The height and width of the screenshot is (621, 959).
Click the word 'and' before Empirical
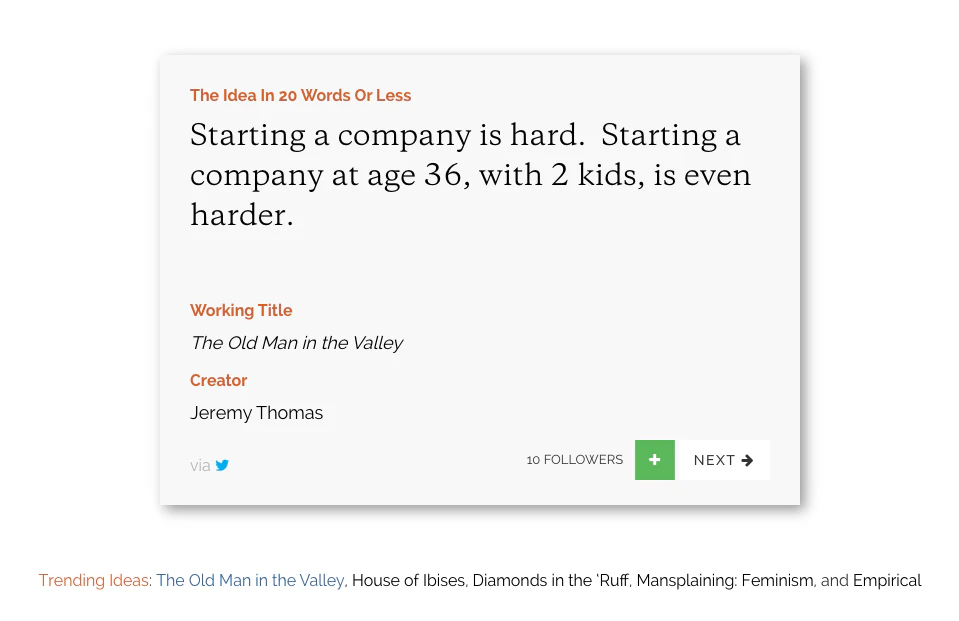834,580
